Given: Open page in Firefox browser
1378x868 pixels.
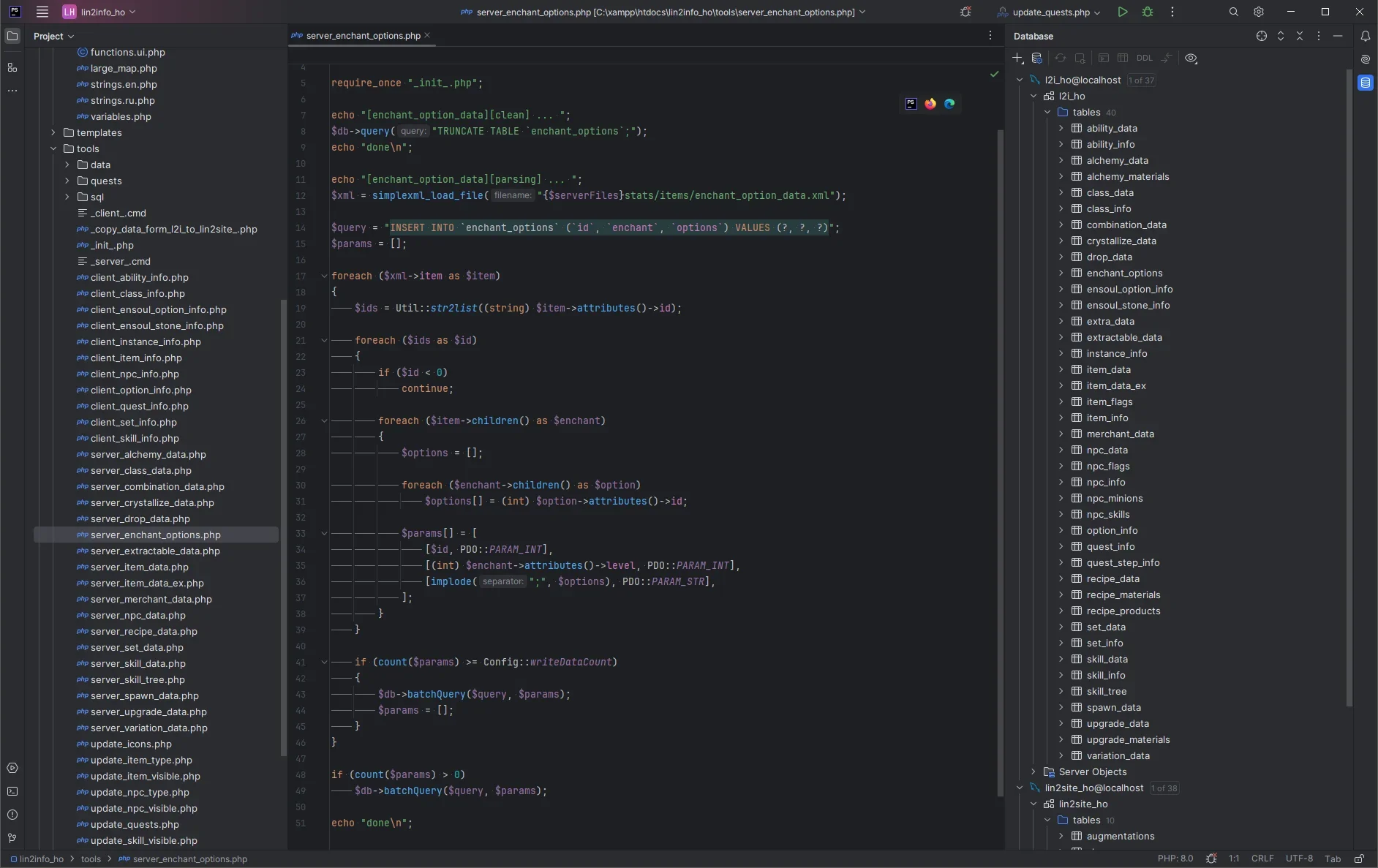Looking at the screenshot, I should (930, 104).
